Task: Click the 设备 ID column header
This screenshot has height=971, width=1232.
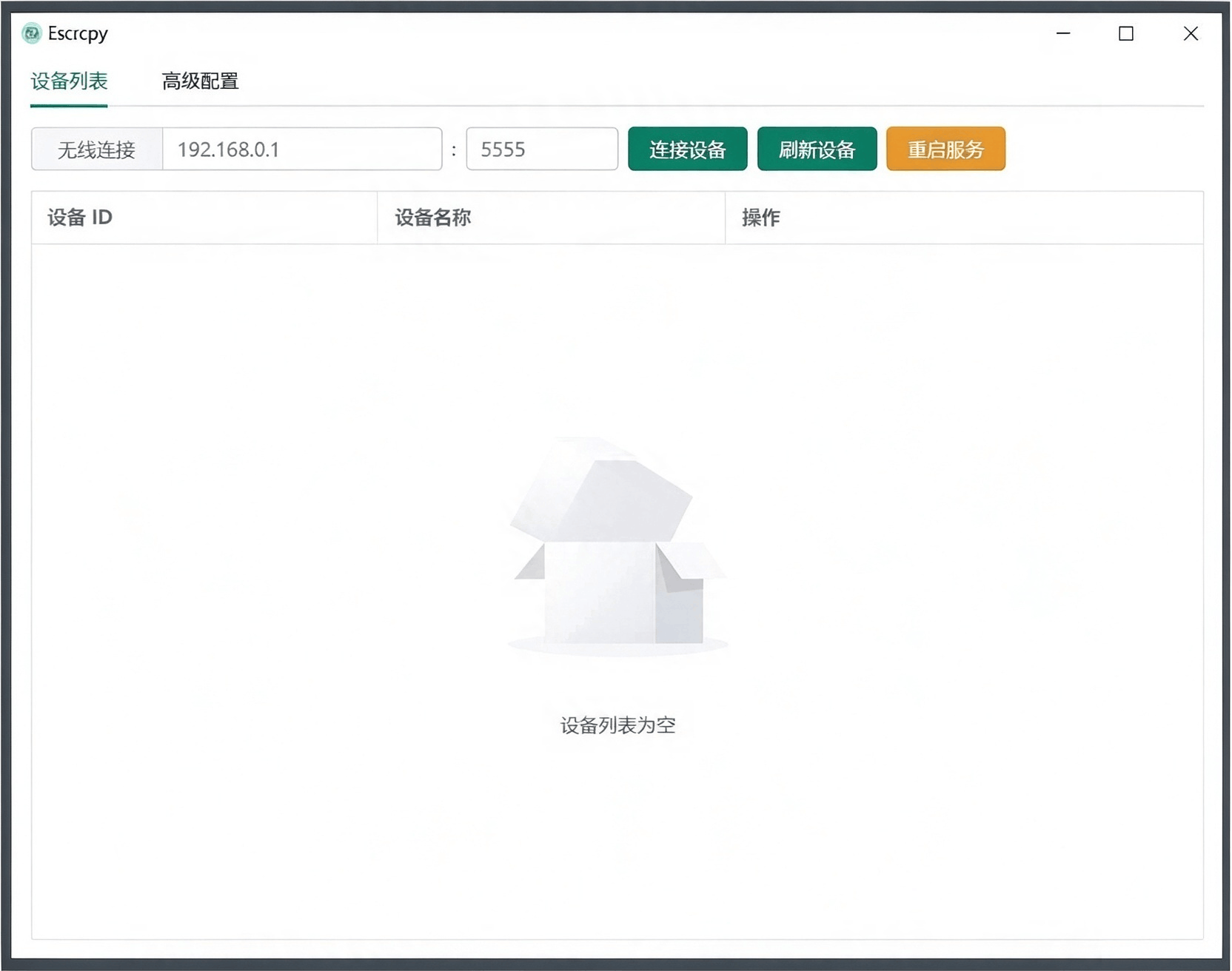Action: [204, 218]
